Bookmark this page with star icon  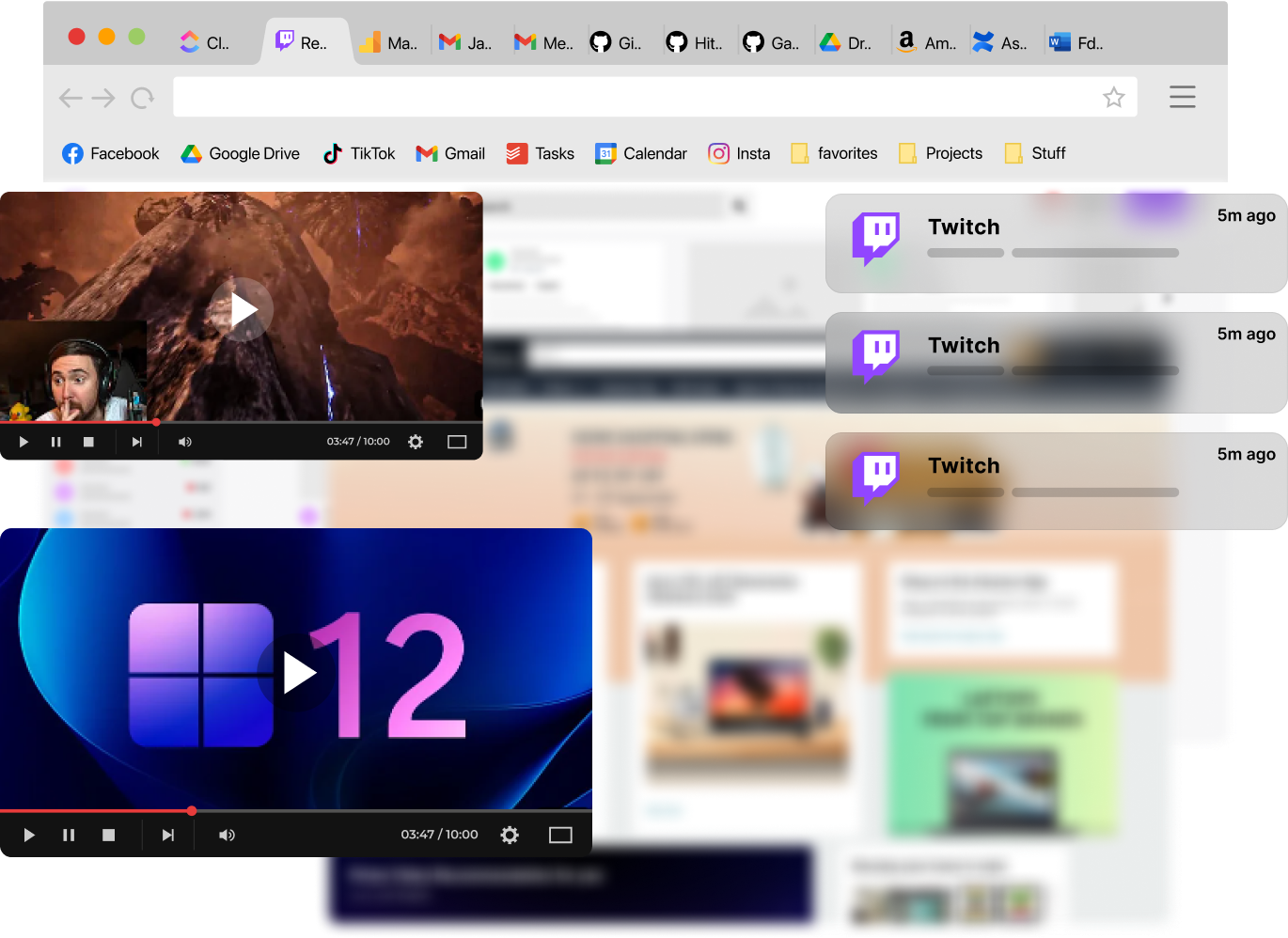[1113, 97]
